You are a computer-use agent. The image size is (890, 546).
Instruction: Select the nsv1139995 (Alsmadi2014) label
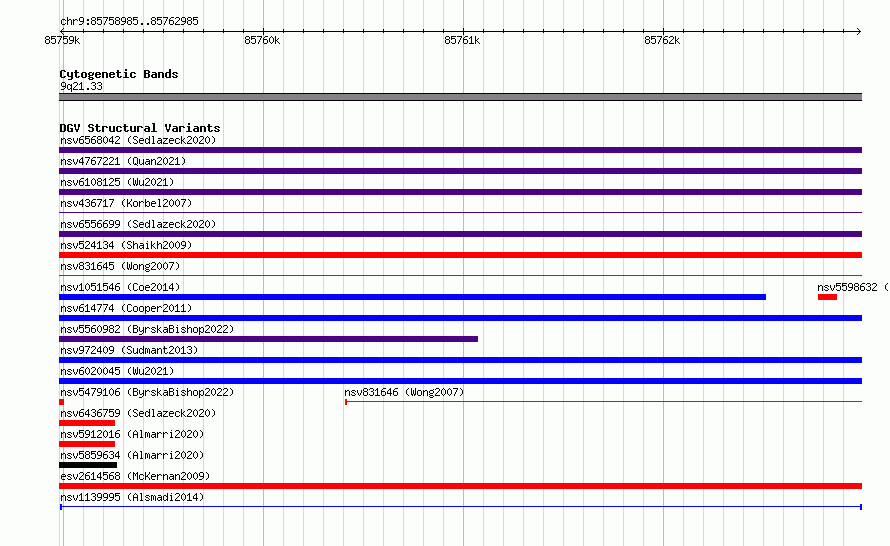(x=132, y=497)
